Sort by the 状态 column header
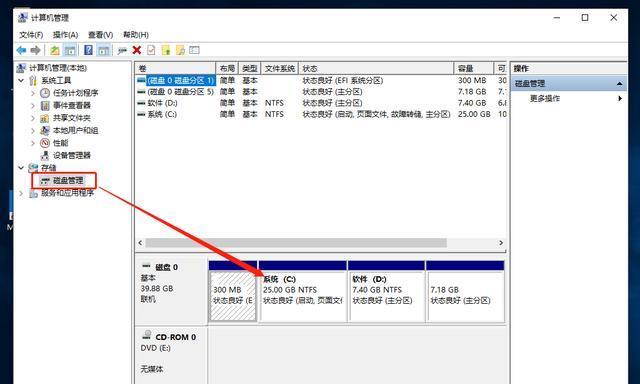The image size is (640, 384). click(x=376, y=68)
